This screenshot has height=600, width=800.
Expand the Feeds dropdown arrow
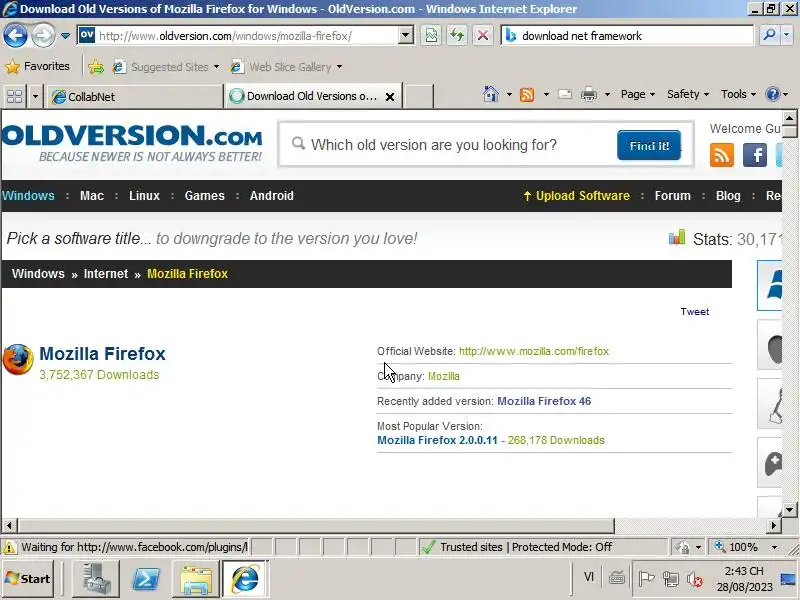[546, 94]
